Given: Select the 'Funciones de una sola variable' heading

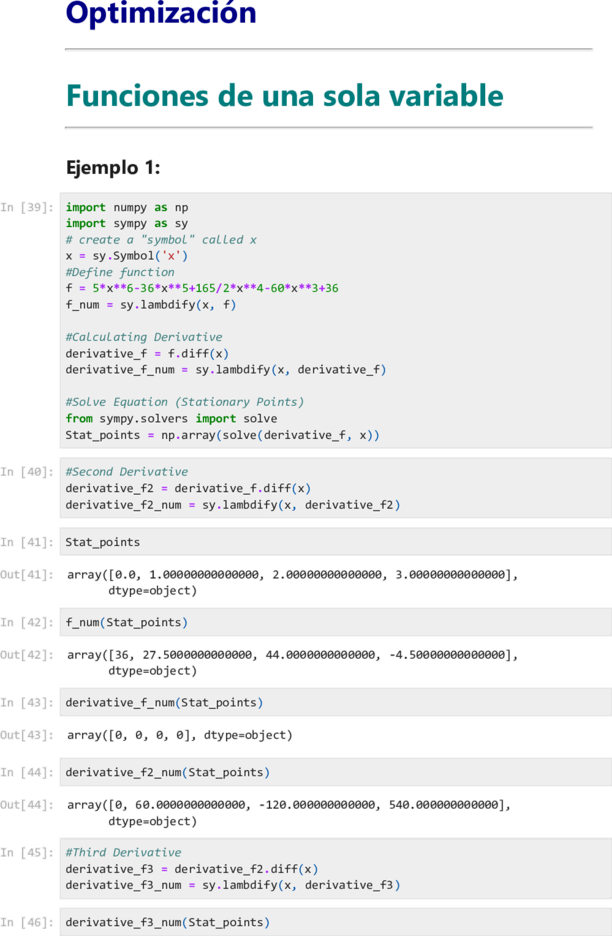Looking at the screenshot, I should coord(284,96).
